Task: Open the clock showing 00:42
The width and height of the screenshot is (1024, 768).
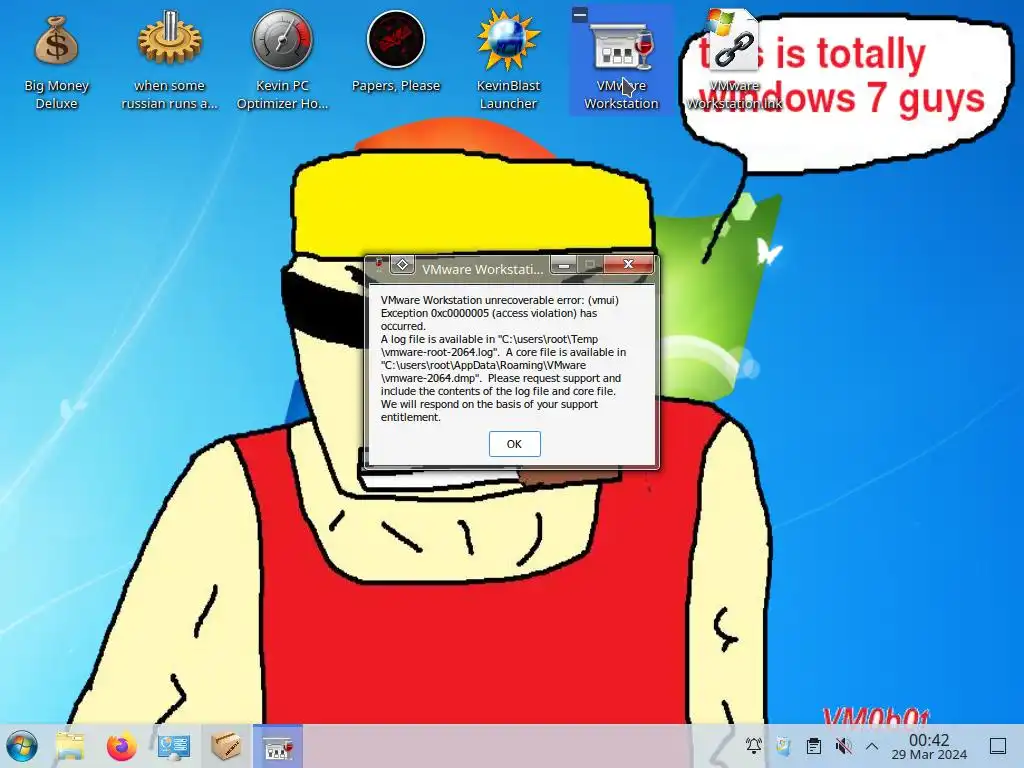Action: pyautogui.click(x=929, y=746)
